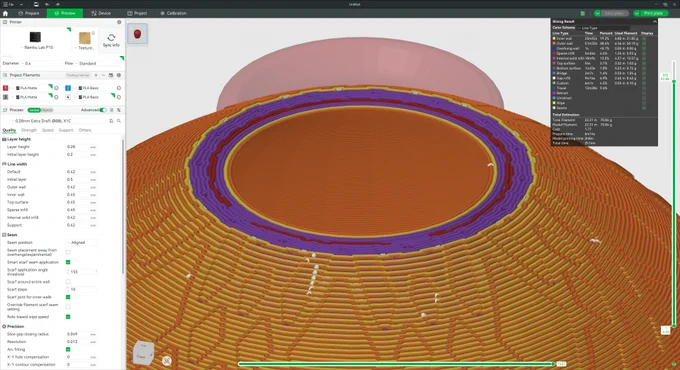Hide Inner wall lines in display
This screenshot has width=680, height=370.
[644, 39]
